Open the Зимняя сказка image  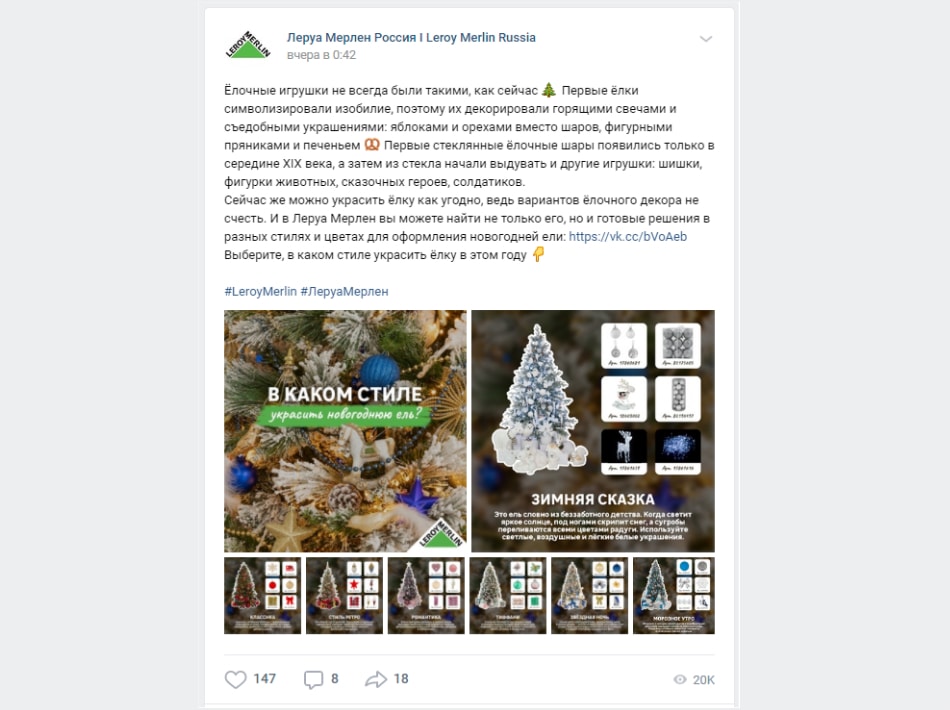pyautogui.click(x=593, y=431)
